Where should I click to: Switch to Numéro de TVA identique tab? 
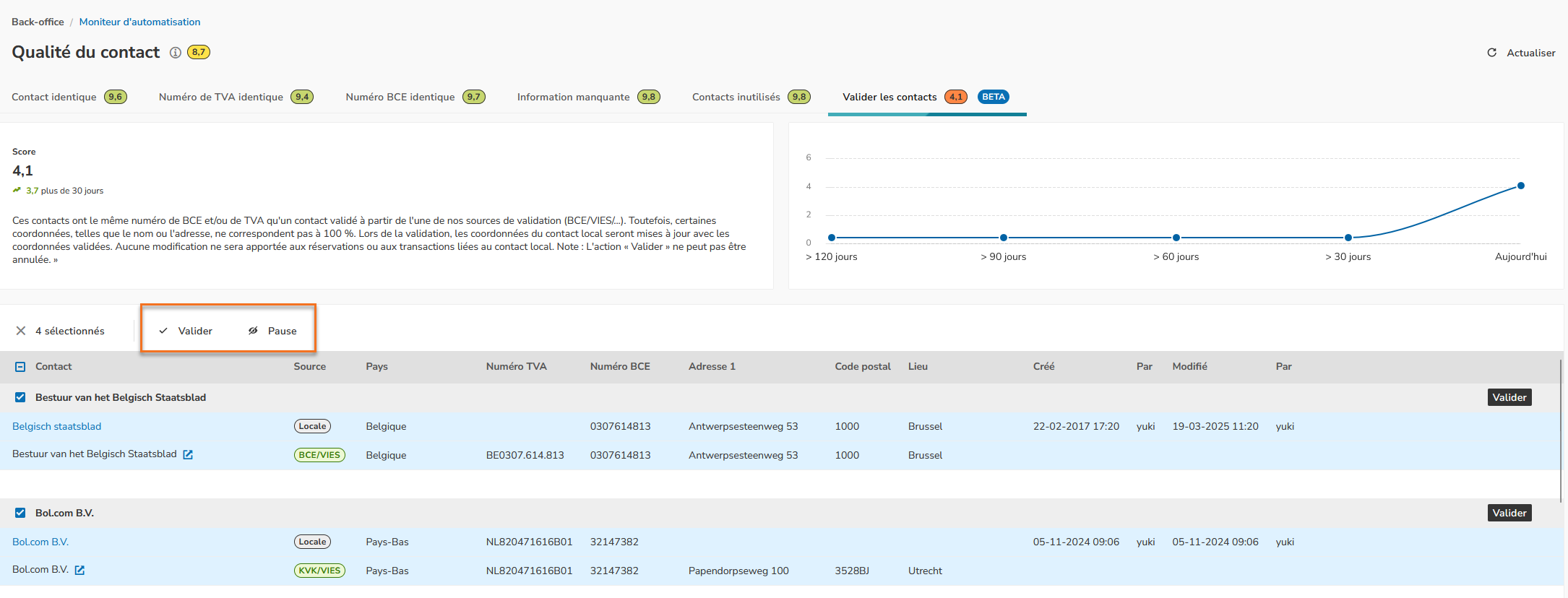click(236, 97)
